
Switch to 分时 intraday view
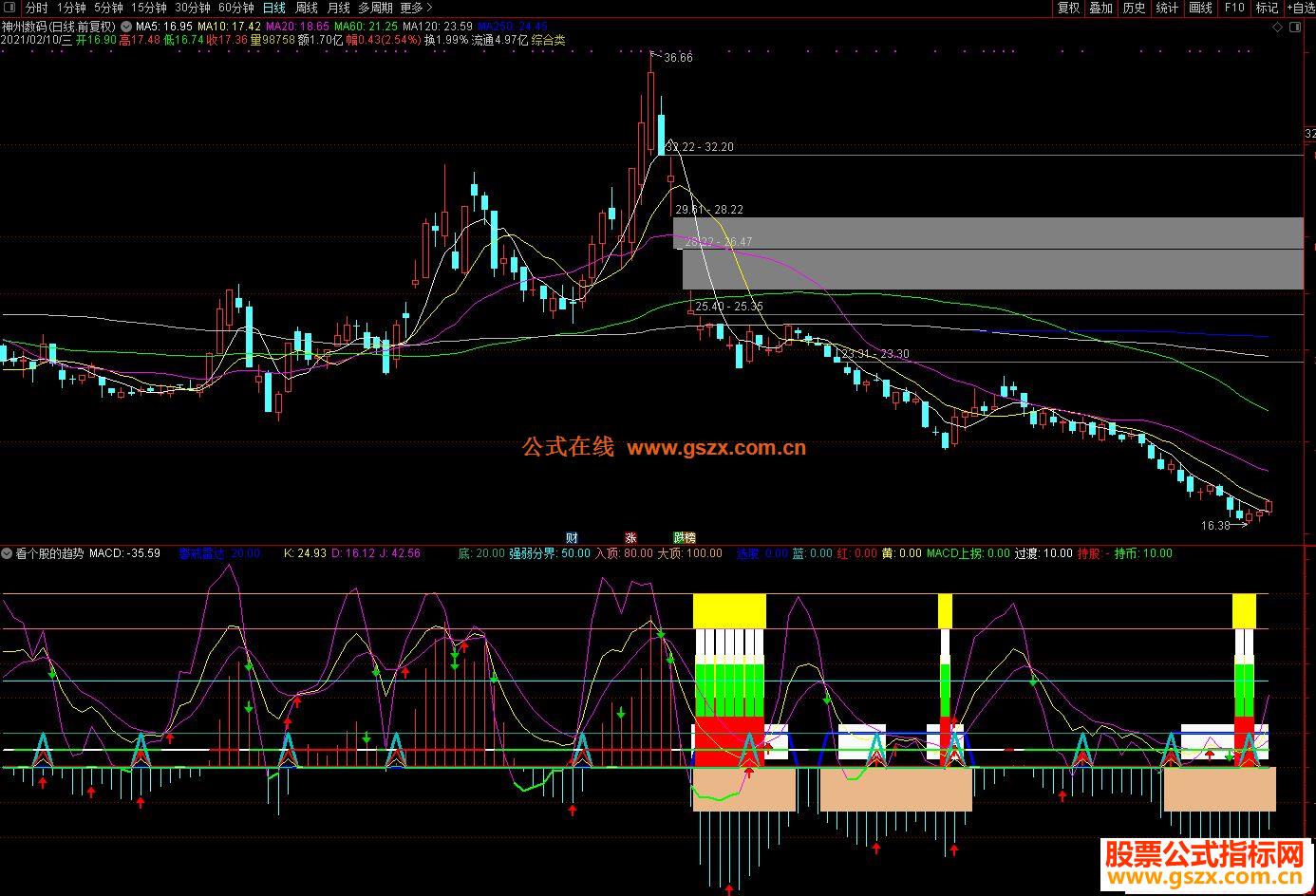click(37, 8)
